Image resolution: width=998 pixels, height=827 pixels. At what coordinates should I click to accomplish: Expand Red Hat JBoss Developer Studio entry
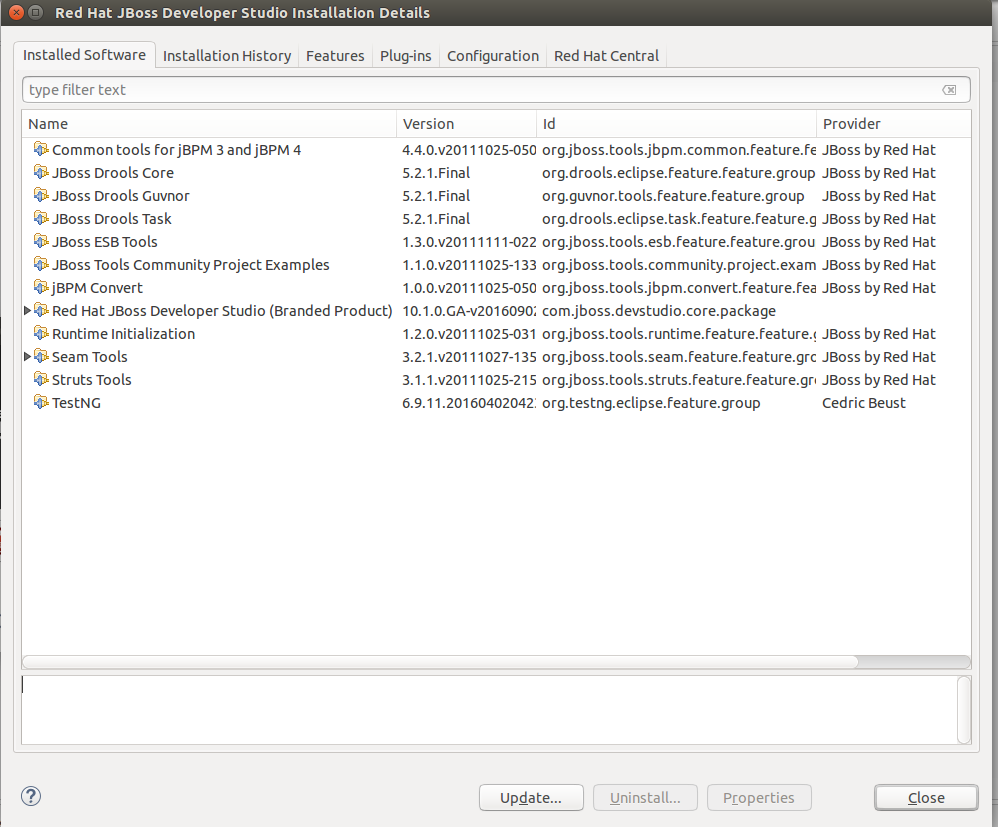pos(27,311)
